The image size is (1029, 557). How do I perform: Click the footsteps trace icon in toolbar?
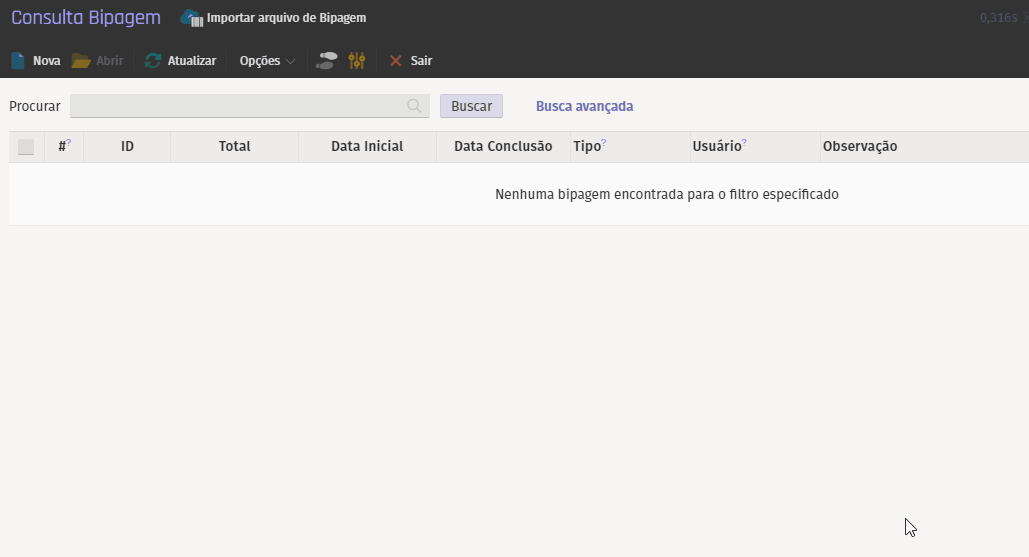tap(326, 61)
